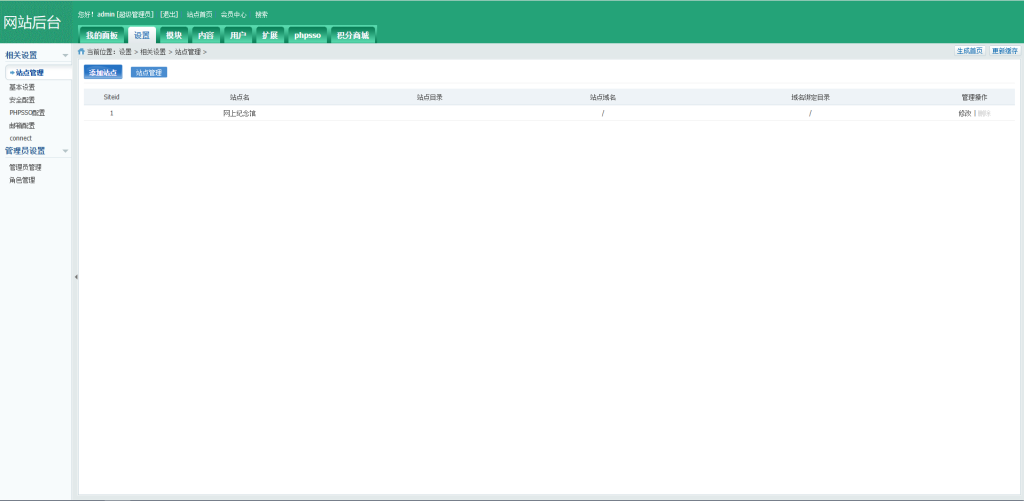
Task: Go to the 扩展 tab
Action: 269,35
